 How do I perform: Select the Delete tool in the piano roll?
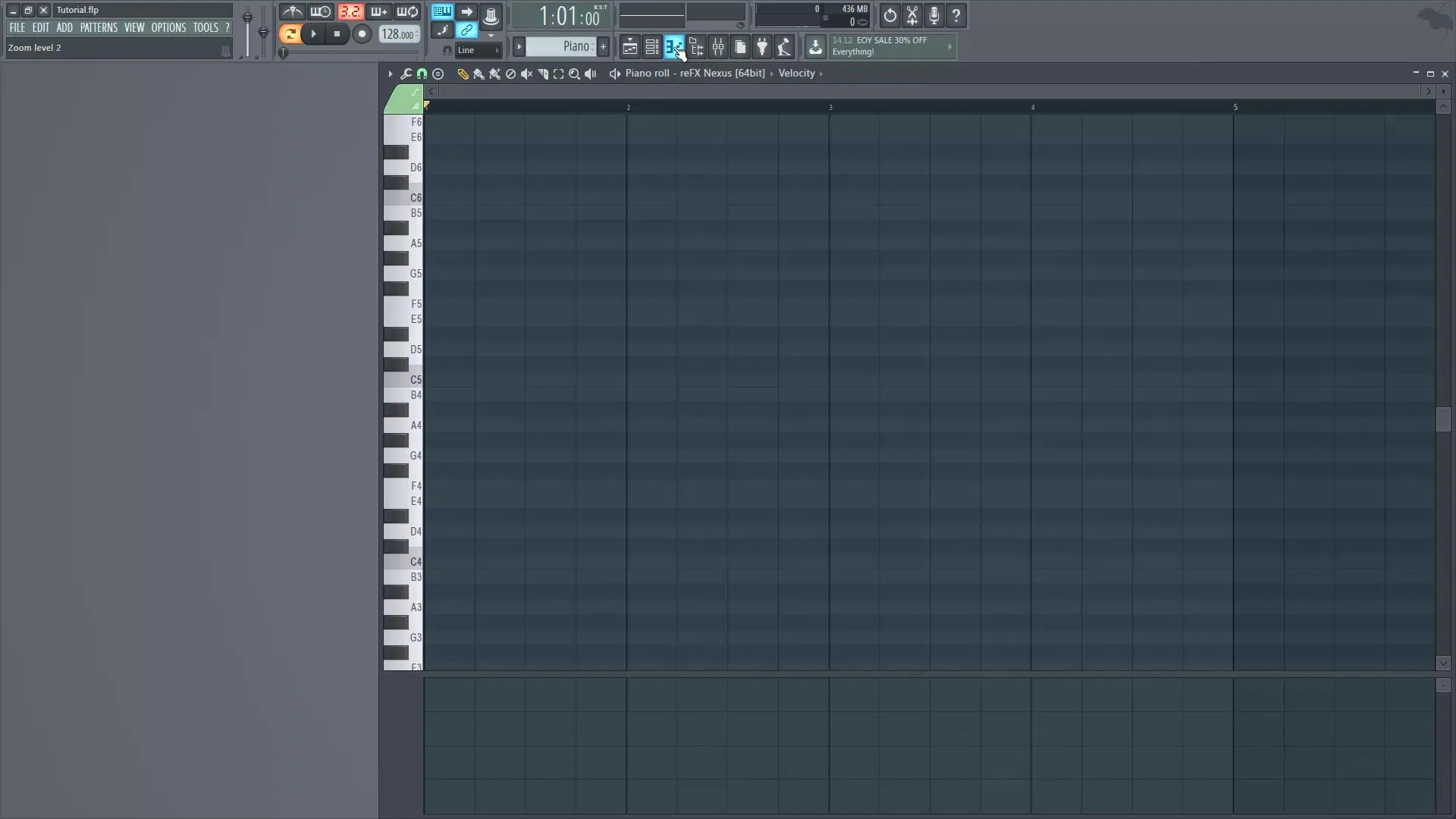coord(510,74)
